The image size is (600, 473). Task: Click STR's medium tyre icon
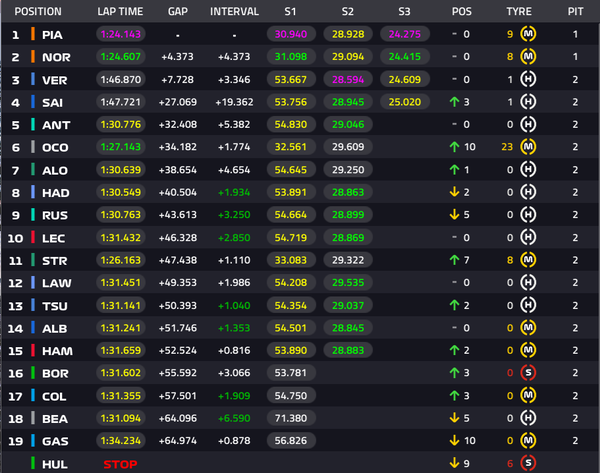click(528, 260)
